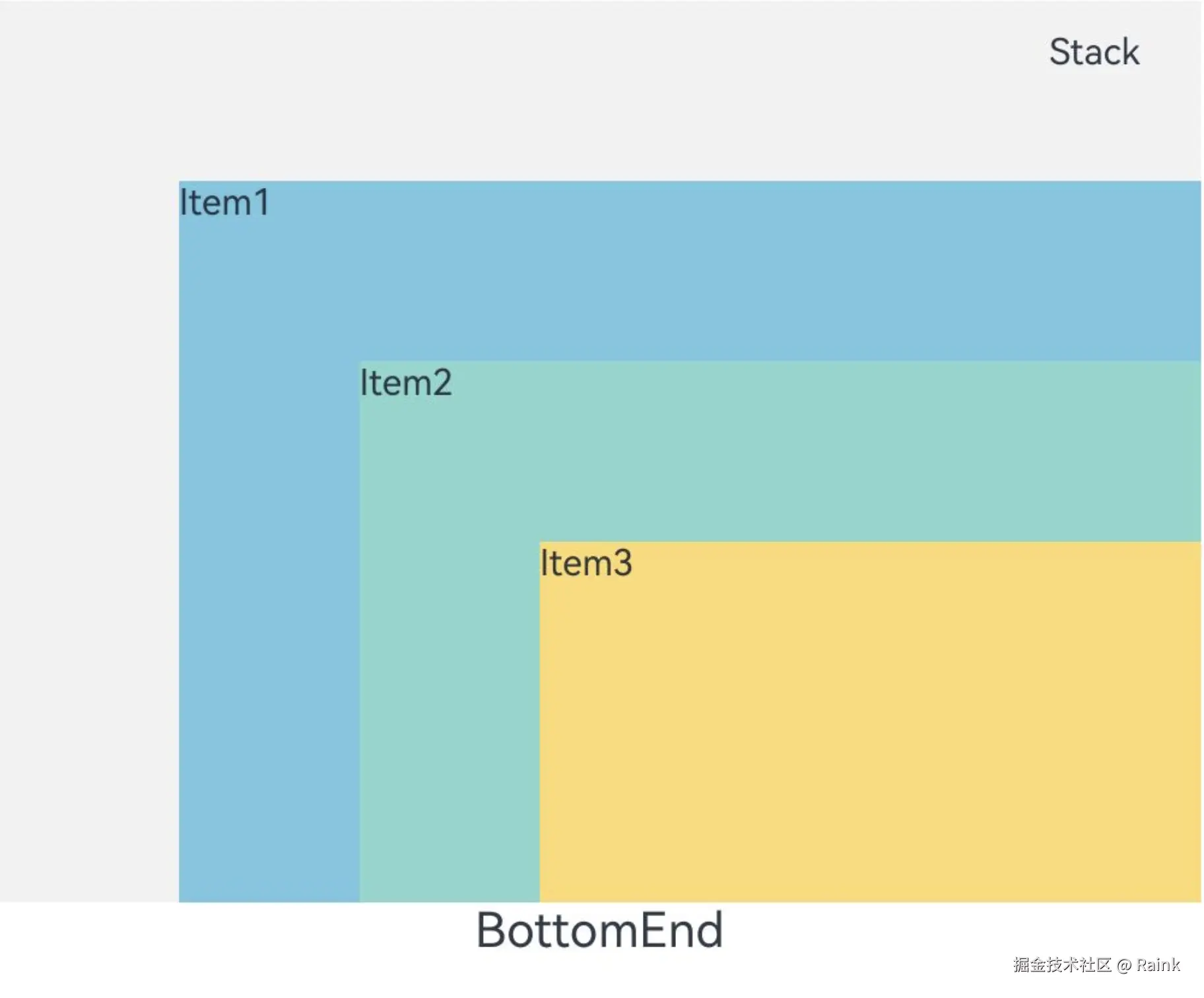This screenshot has width=1204, height=998.
Task: Open the Raink author name in watermark
Action: tap(1158, 966)
